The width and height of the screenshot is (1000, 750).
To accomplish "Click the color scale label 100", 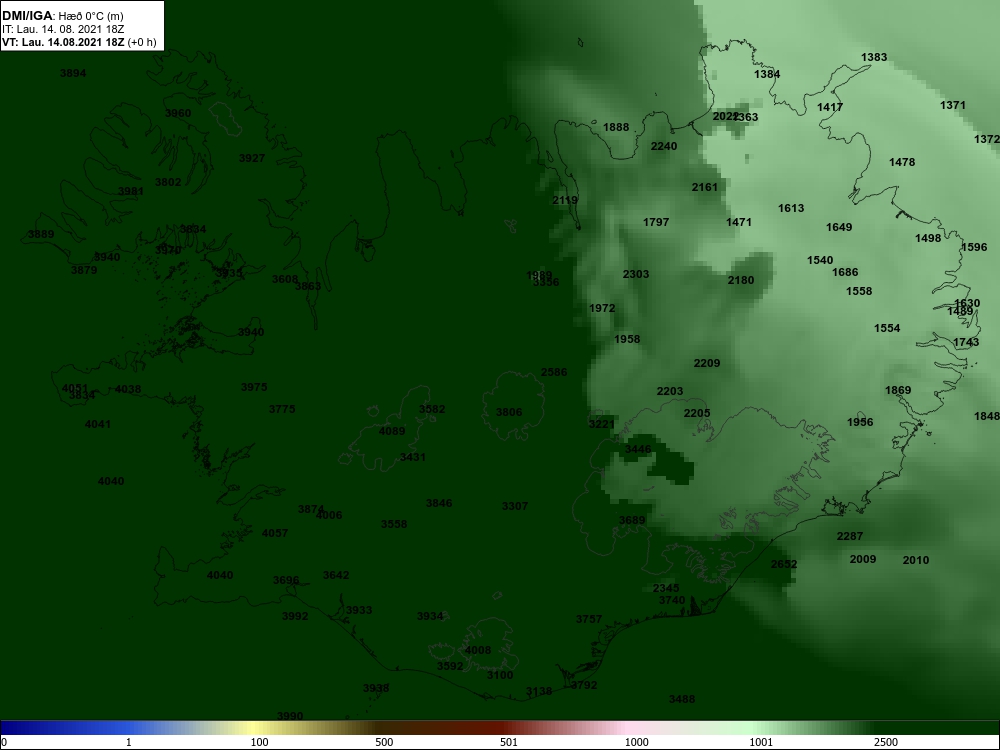I will coord(259,742).
